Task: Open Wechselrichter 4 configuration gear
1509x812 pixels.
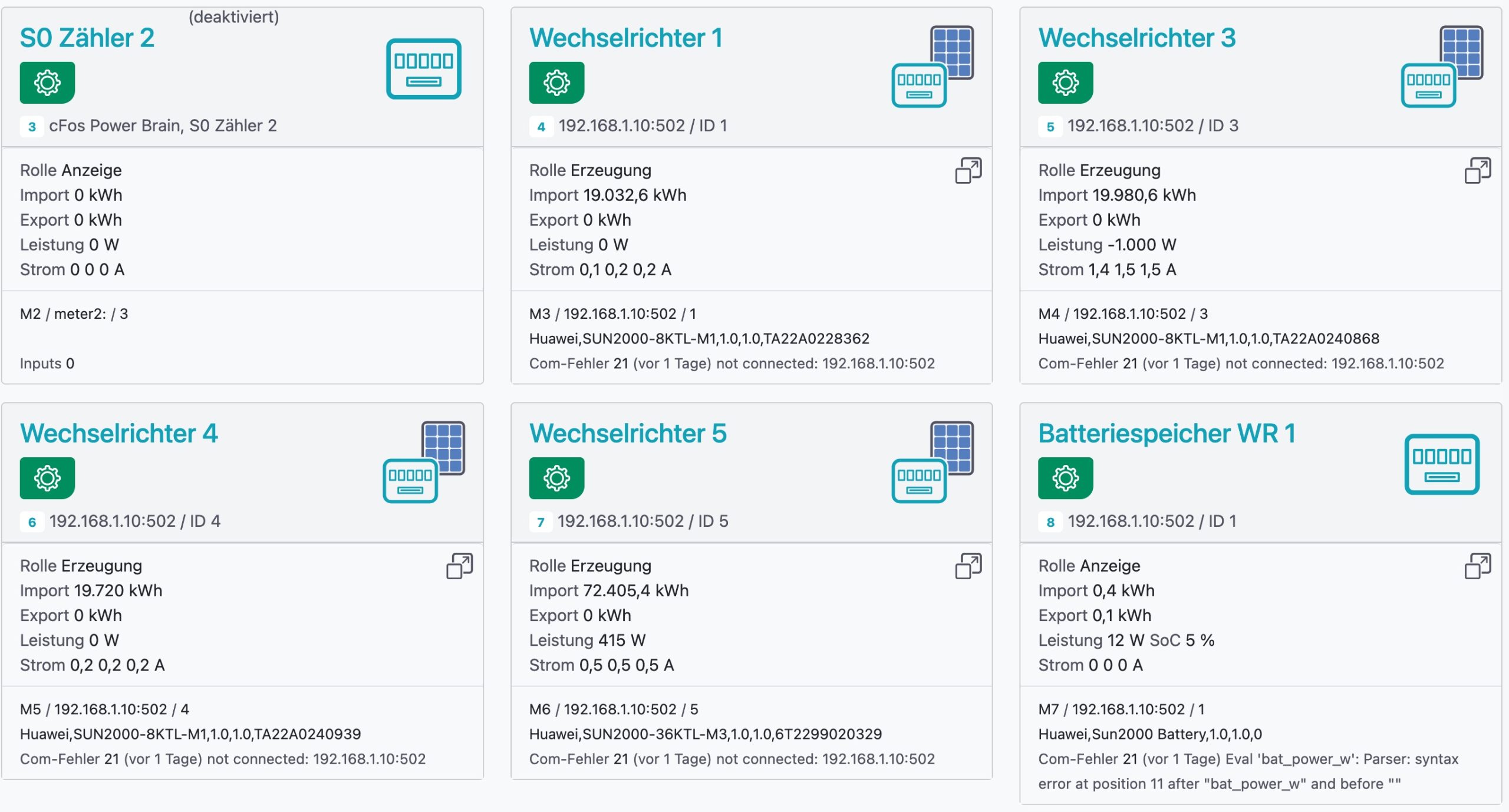Action: pyautogui.click(x=47, y=478)
